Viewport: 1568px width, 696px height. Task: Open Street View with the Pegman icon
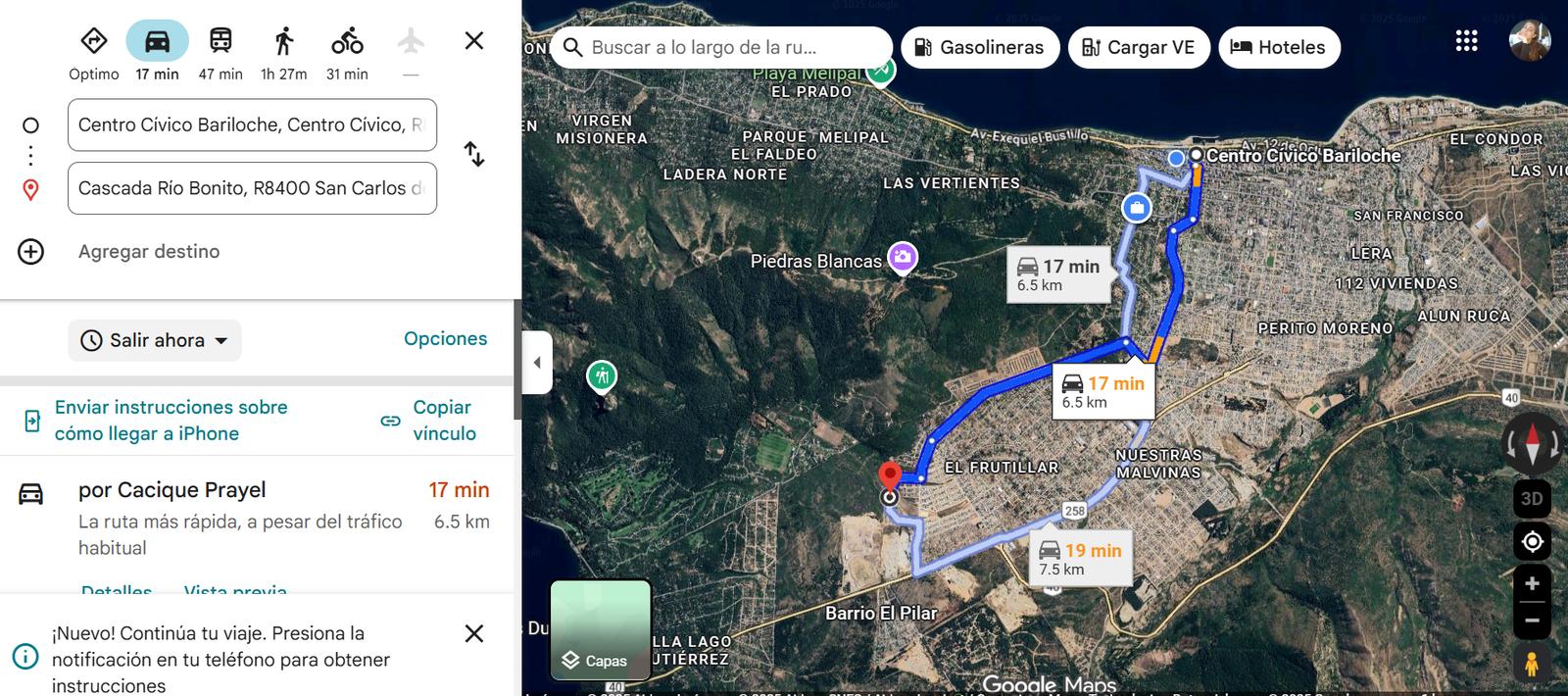(x=1532, y=664)
